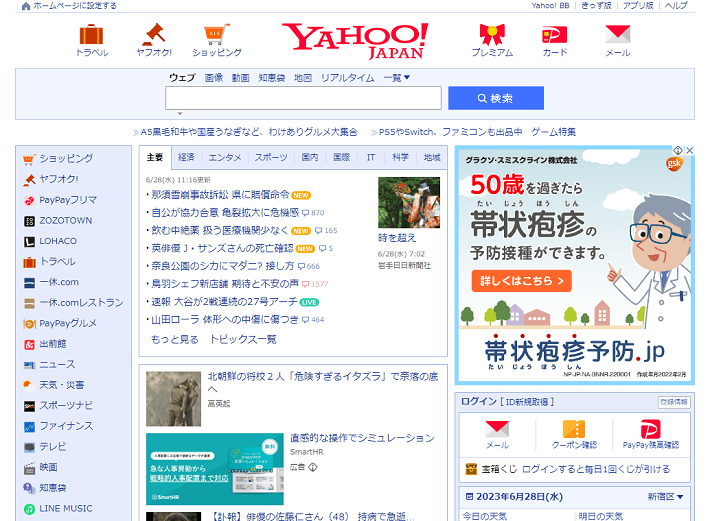Viewport: 710px width, 521px height.
Task: Open PayPayグルメ in the left sidebar
Action: 68,323
